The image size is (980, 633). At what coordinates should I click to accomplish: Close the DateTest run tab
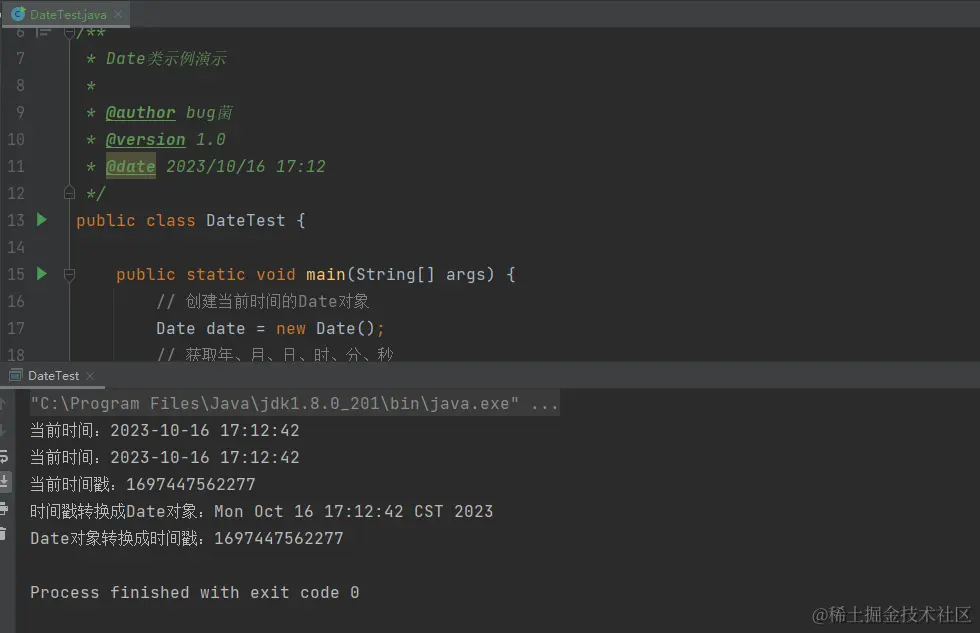pos(90,376)
